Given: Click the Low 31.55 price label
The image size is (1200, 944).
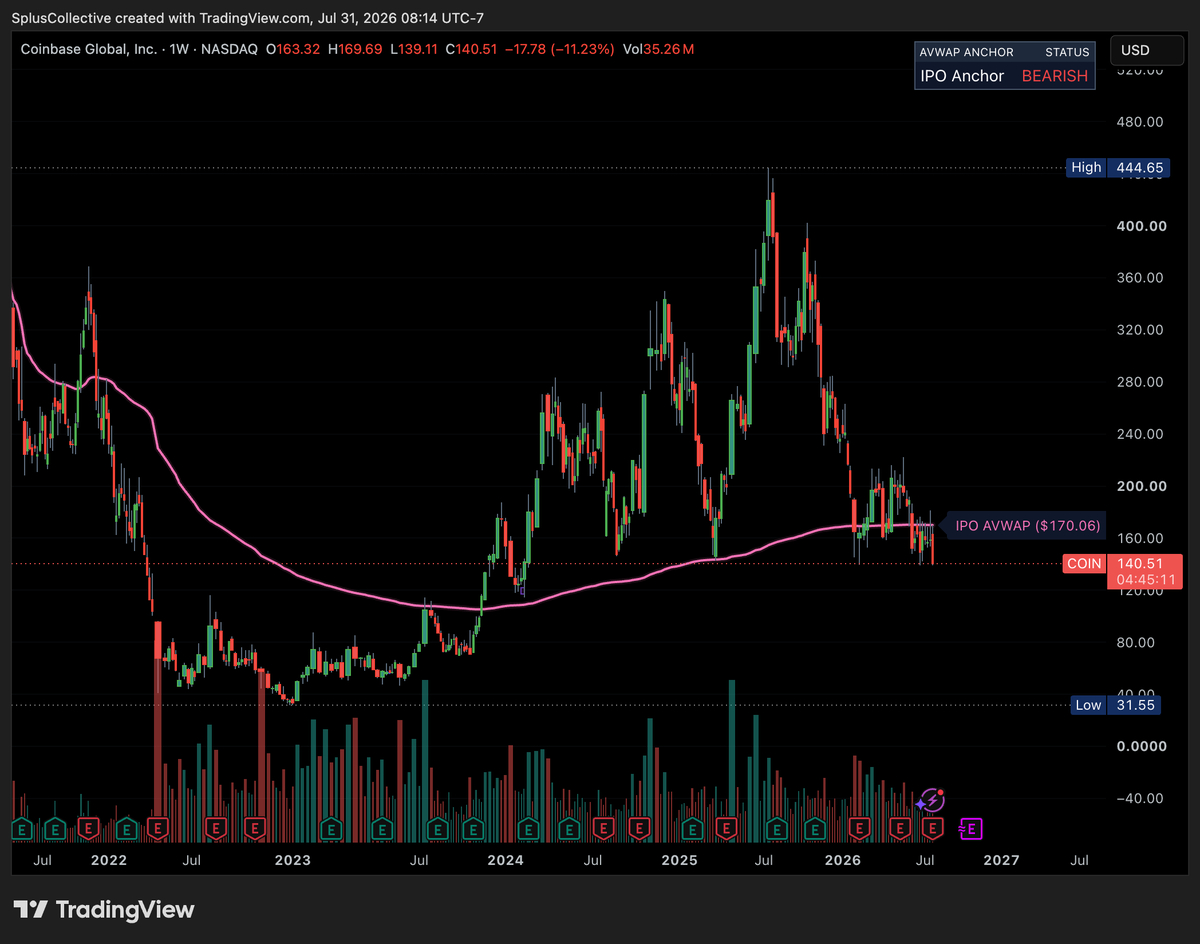Looking at the screenshot, I should click(1116, 705).
